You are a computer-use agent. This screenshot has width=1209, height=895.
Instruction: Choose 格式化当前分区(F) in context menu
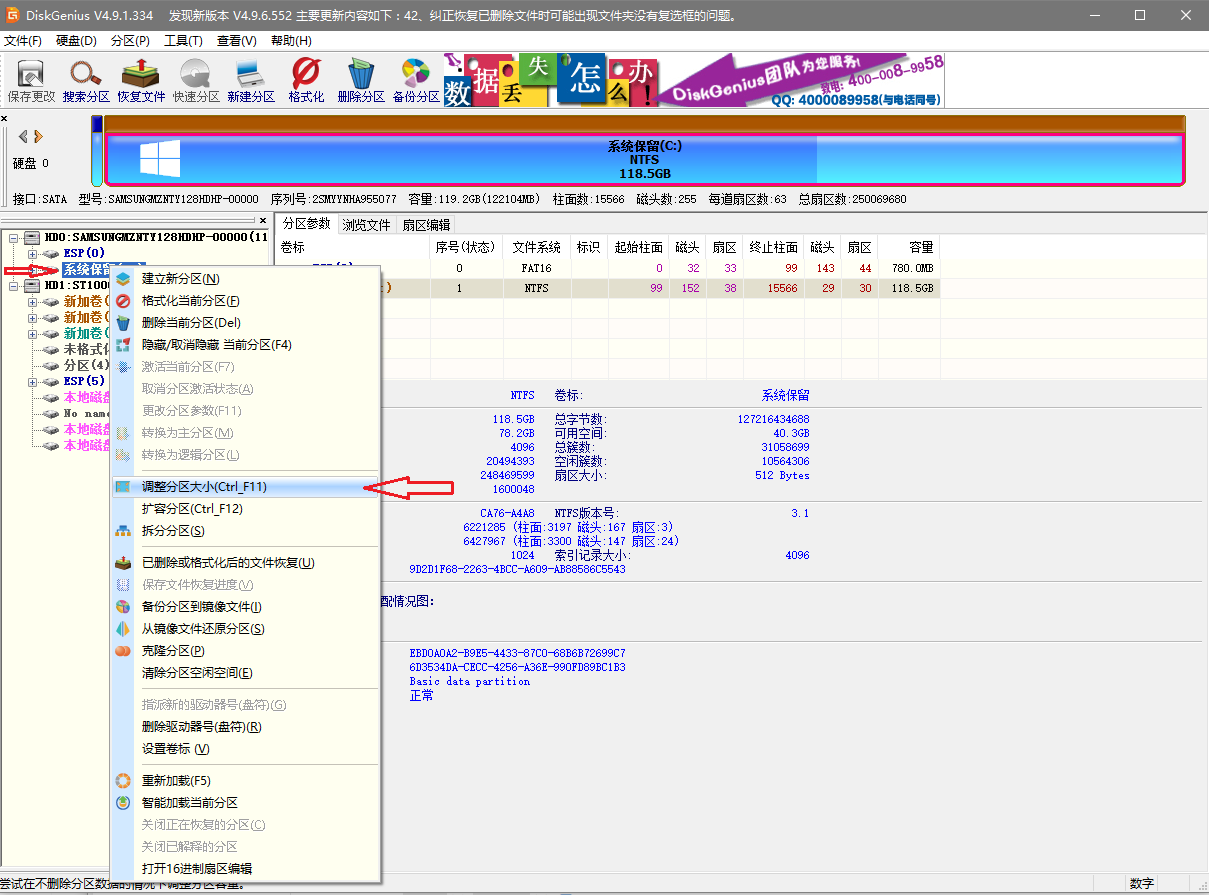(x=246, y=300)
